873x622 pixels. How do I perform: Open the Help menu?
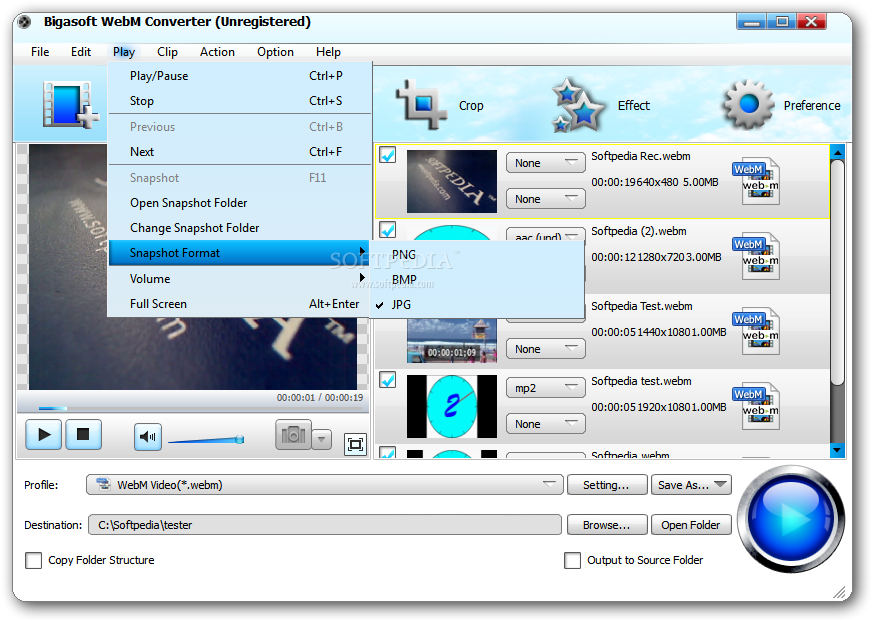tap(328, 52)
